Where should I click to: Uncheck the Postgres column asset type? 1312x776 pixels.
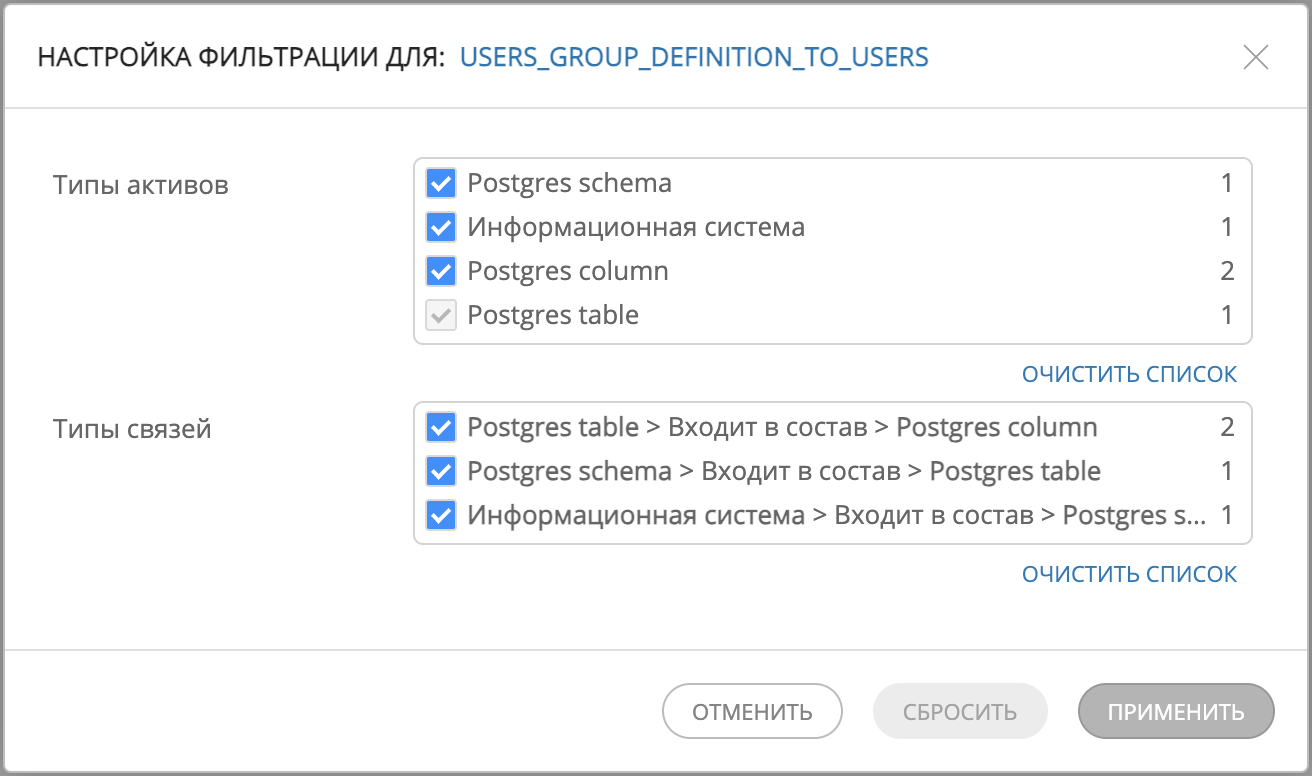coord(441,271)
